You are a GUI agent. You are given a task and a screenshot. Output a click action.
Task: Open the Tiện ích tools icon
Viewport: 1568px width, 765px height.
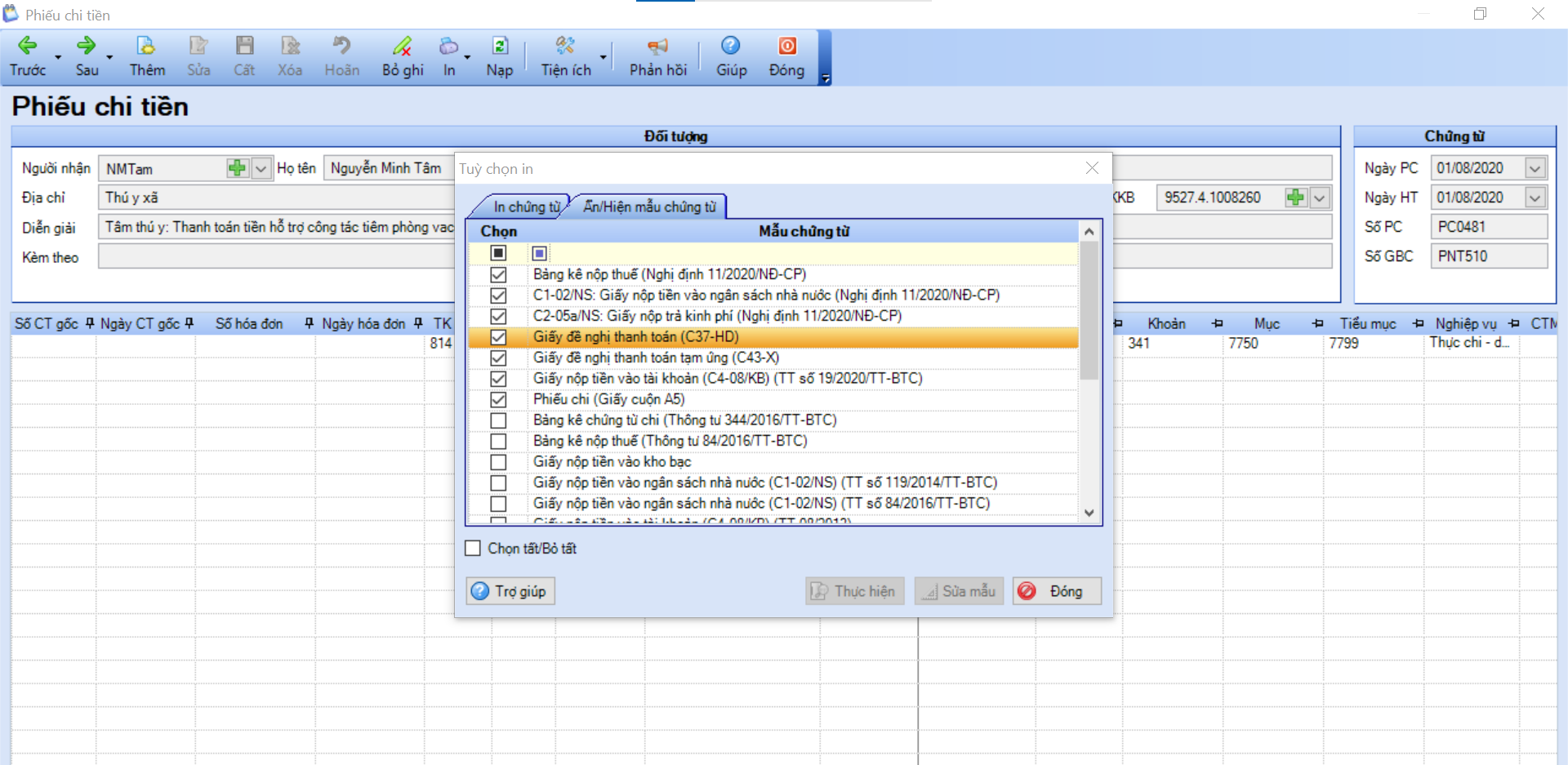pyautogui.click(x=565, y=46)
